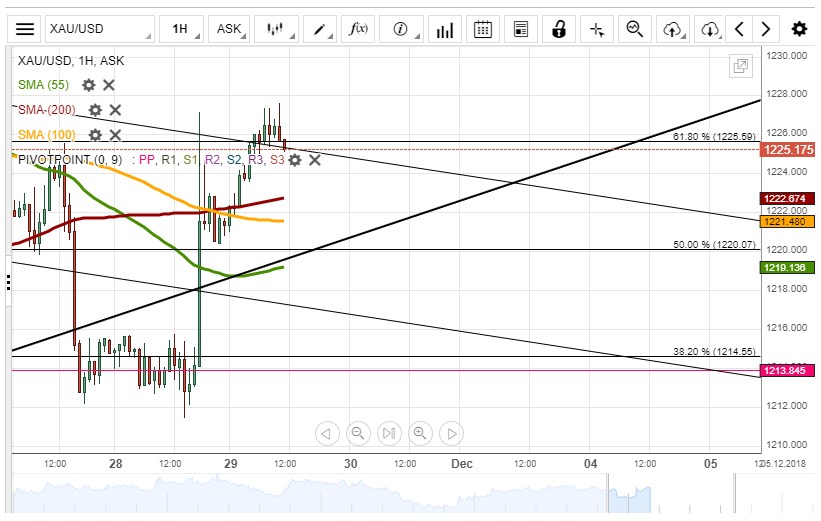
Task: Click the SMA (55) legend label
Action: tap(43, 85)
